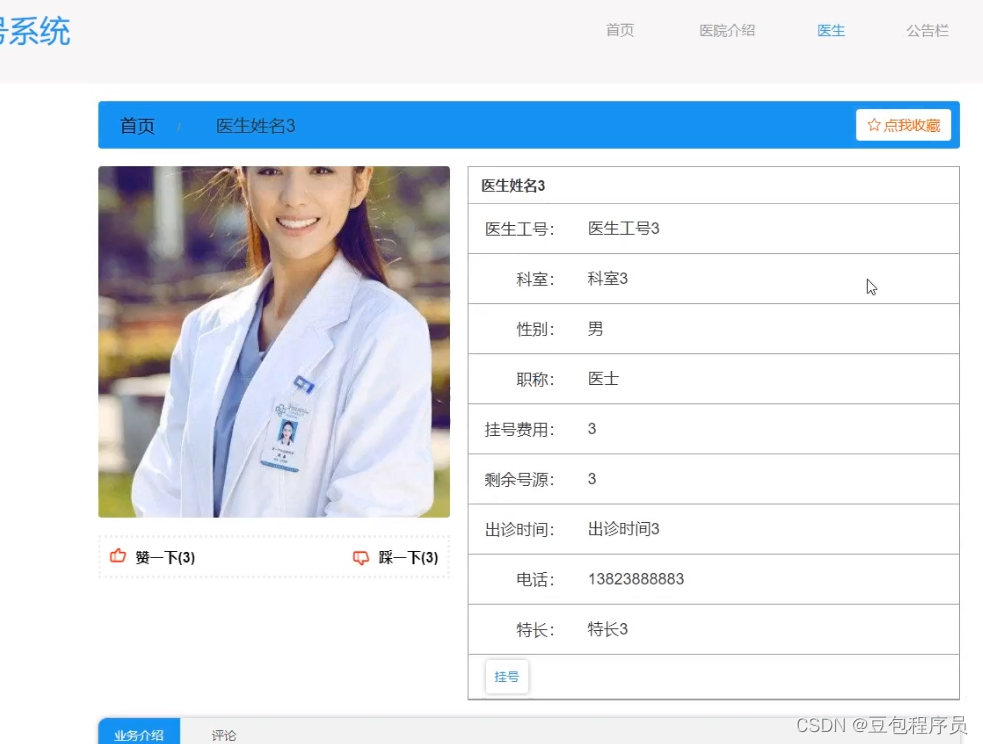Viewport: 983px width, 744px height.
Task: Click the 职称： label
Action: point(535,379)
